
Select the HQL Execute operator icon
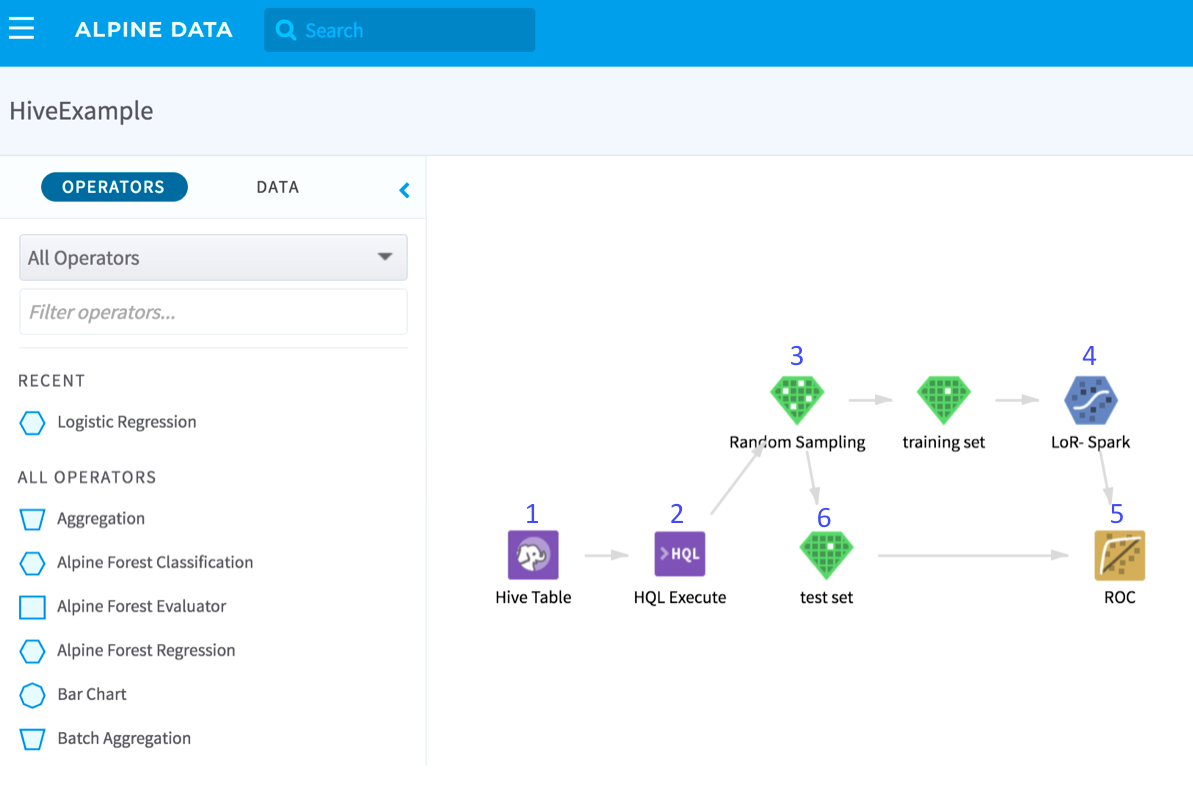click(680, 554)
